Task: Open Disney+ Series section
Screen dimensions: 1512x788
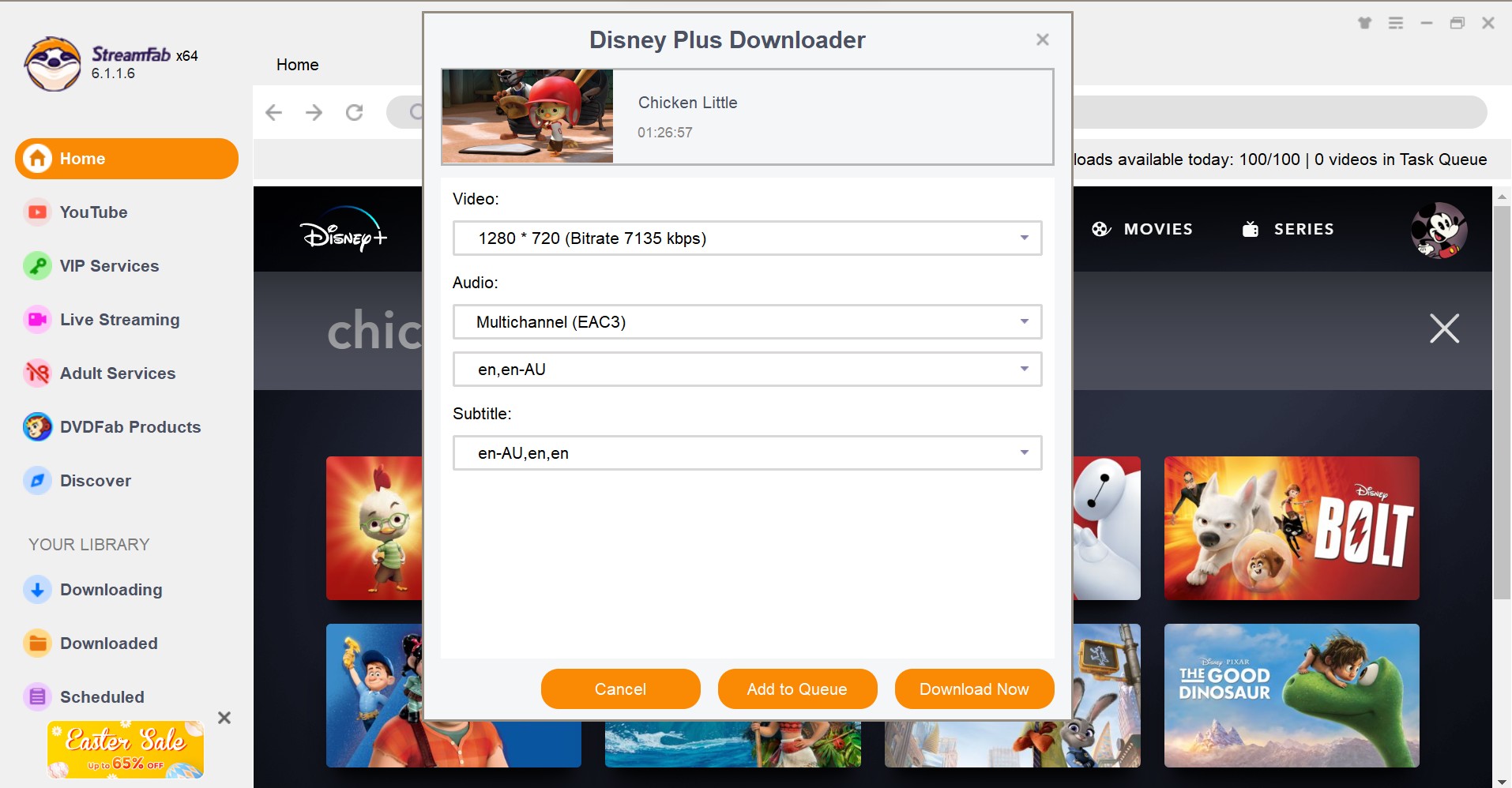Action: (1288, 229)
